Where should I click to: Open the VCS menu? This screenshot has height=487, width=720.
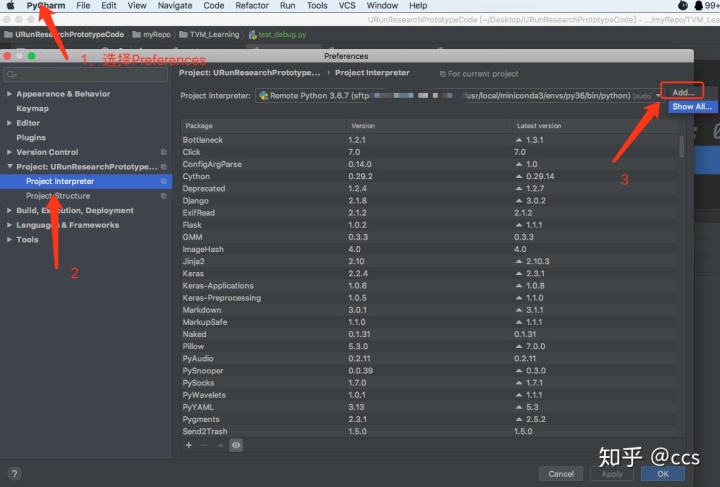pyautogui.click(x=347, y=6)
